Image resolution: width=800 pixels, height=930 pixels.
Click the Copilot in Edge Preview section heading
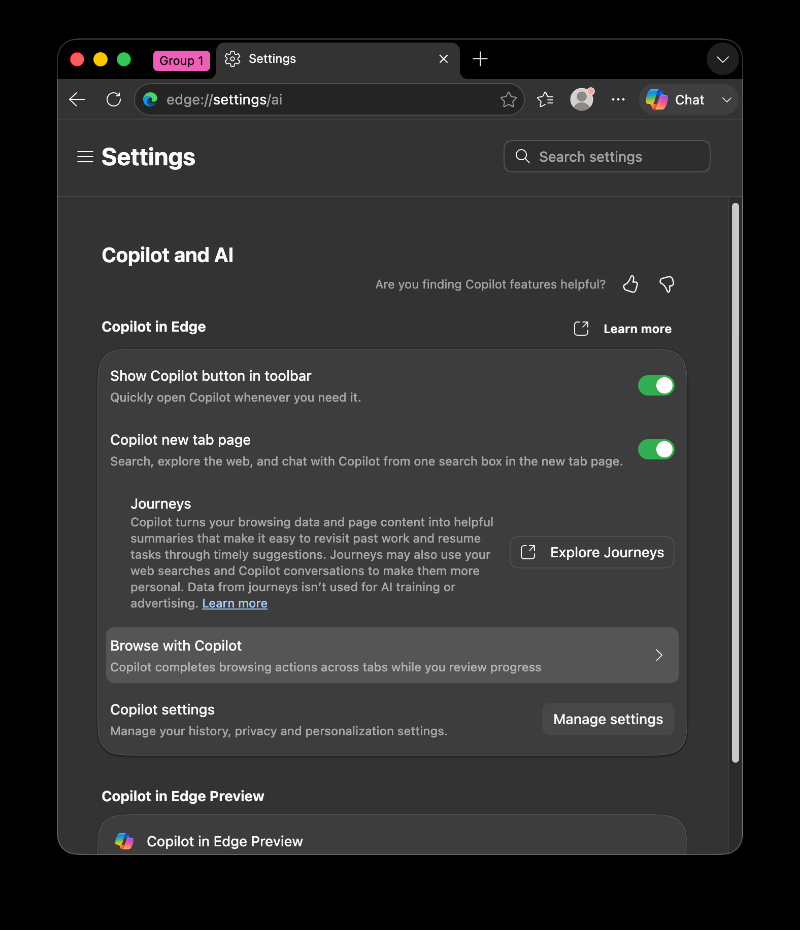click(x=183, y=796)
